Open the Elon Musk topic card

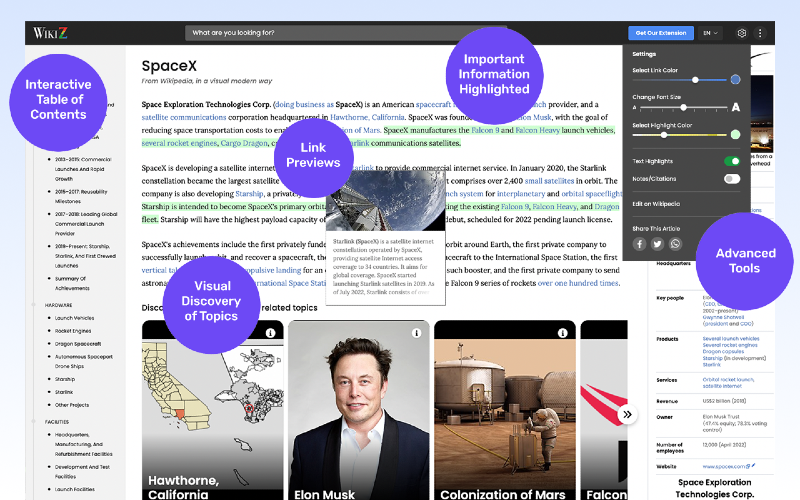(x=358, y=410)
